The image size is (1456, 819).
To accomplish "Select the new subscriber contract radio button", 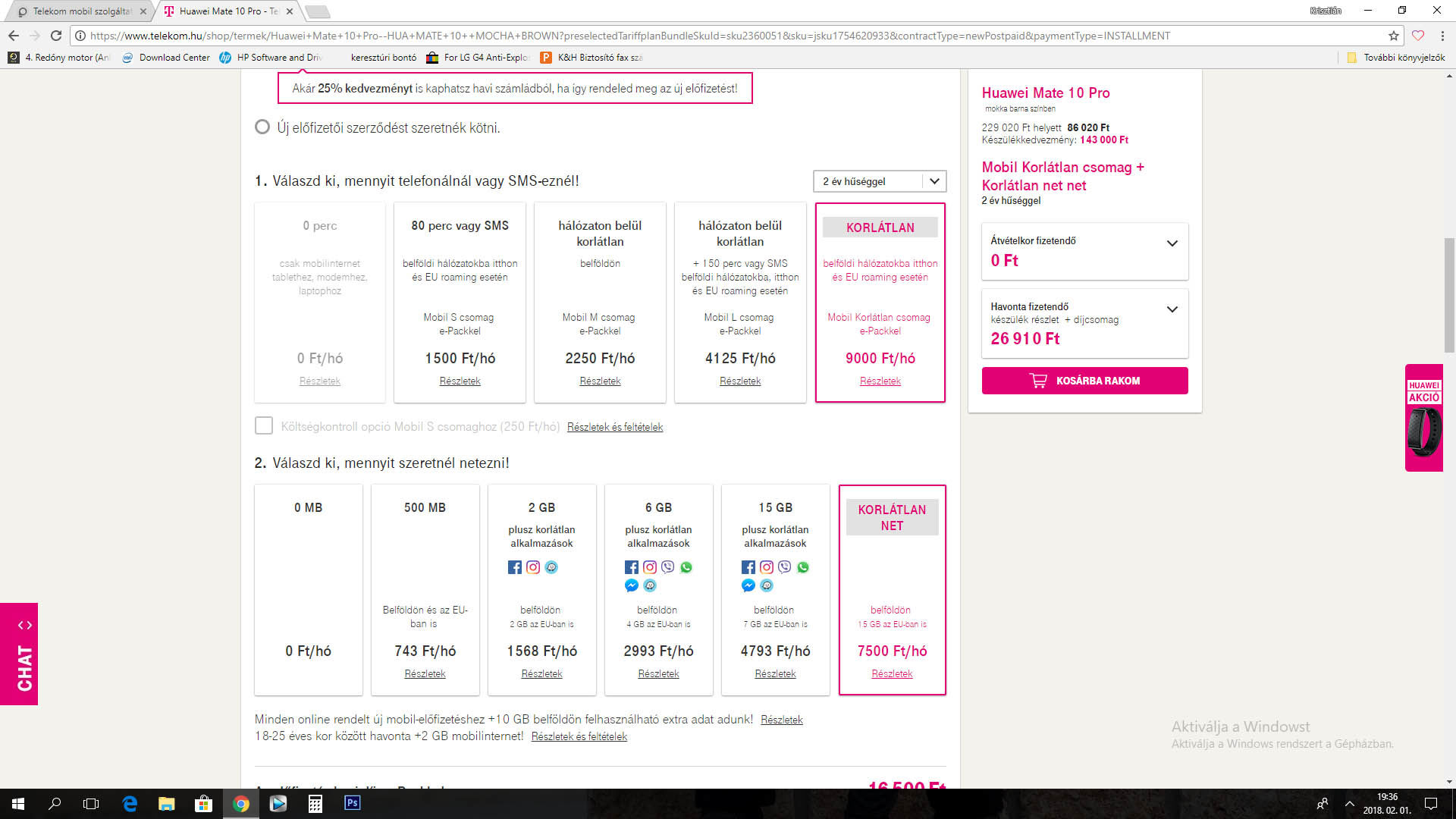I will tap(262, 127).
